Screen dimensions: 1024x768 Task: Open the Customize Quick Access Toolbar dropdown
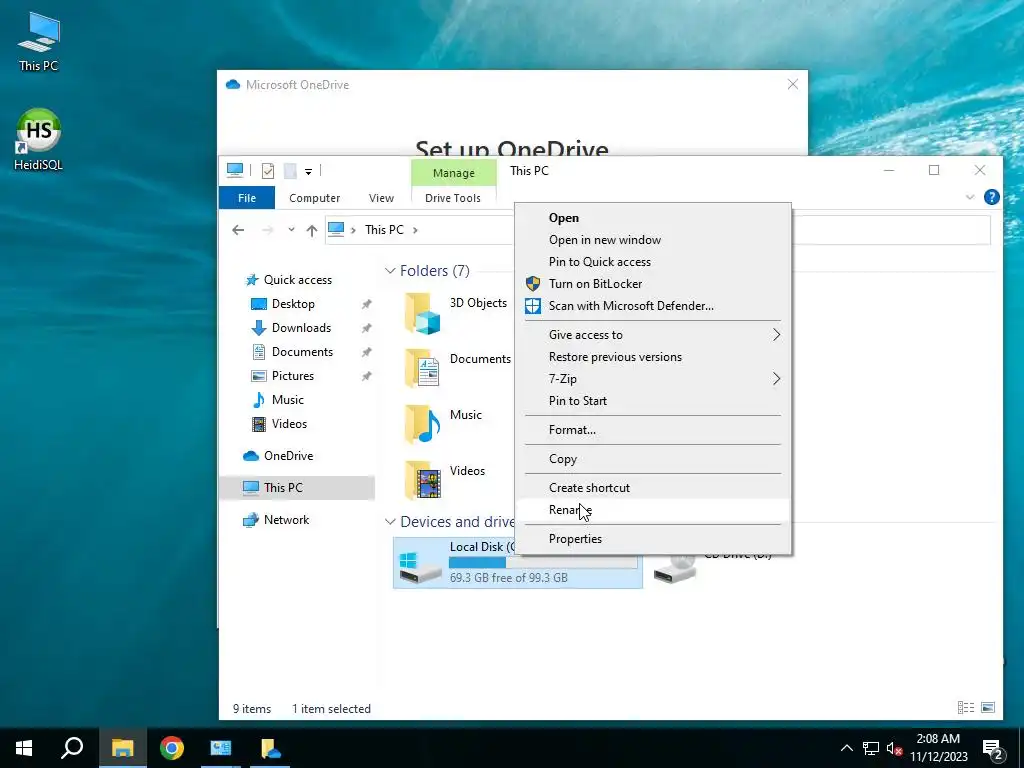(x=308, y=172)
